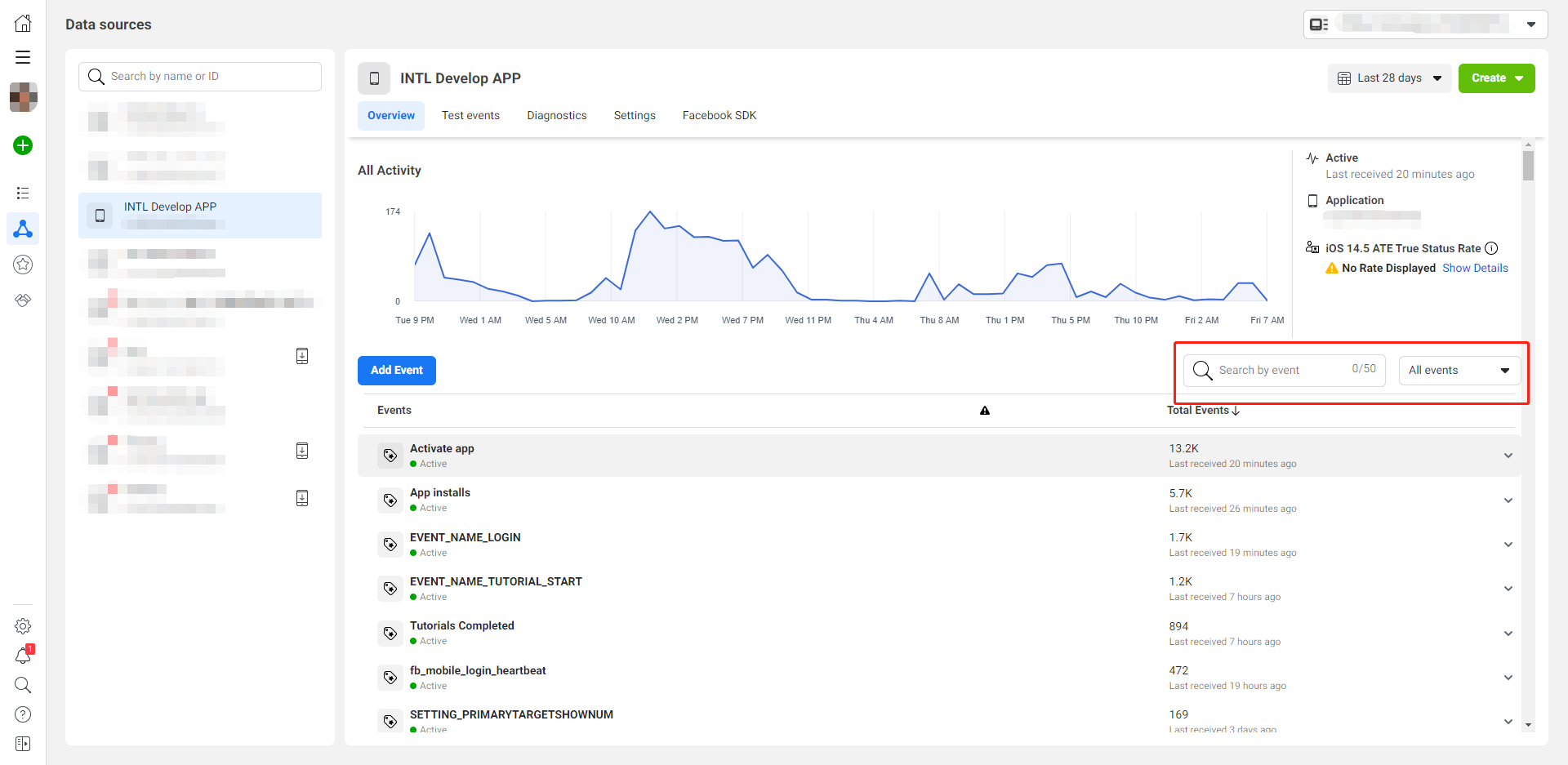Click the info icon beside ATE True Status Rate
This screenshot has width=1568, height=765.
pos(1491,248)
